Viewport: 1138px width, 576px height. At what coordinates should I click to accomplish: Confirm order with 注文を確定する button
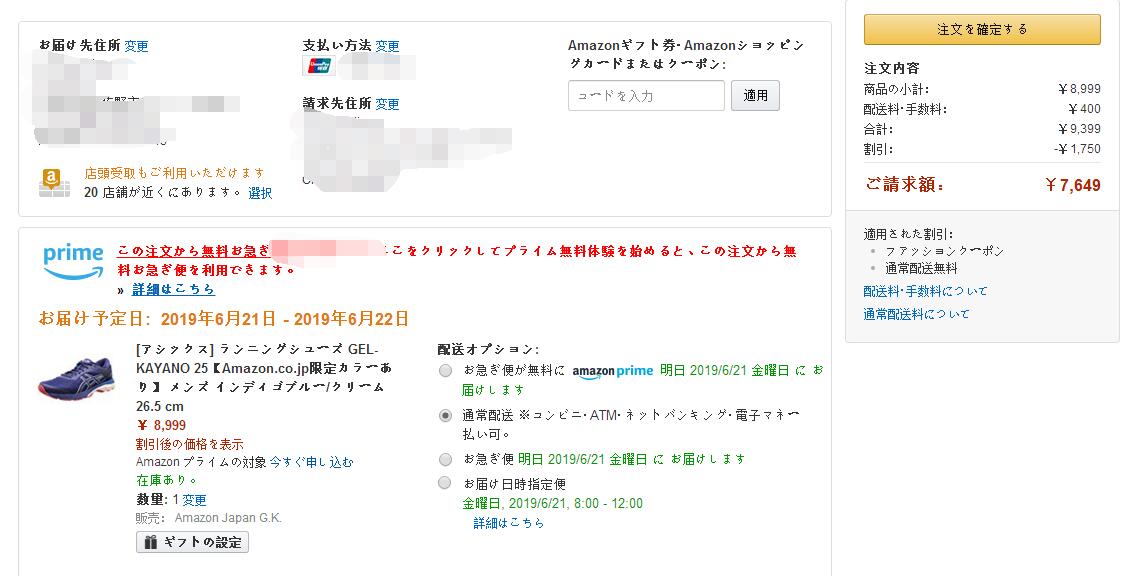pos(982,30)
